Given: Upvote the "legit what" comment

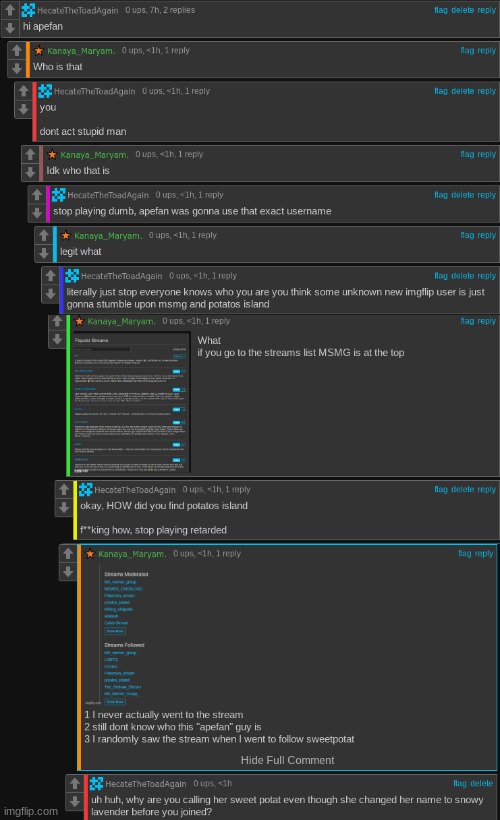Looking at the screenshot, I should [44, 236].
